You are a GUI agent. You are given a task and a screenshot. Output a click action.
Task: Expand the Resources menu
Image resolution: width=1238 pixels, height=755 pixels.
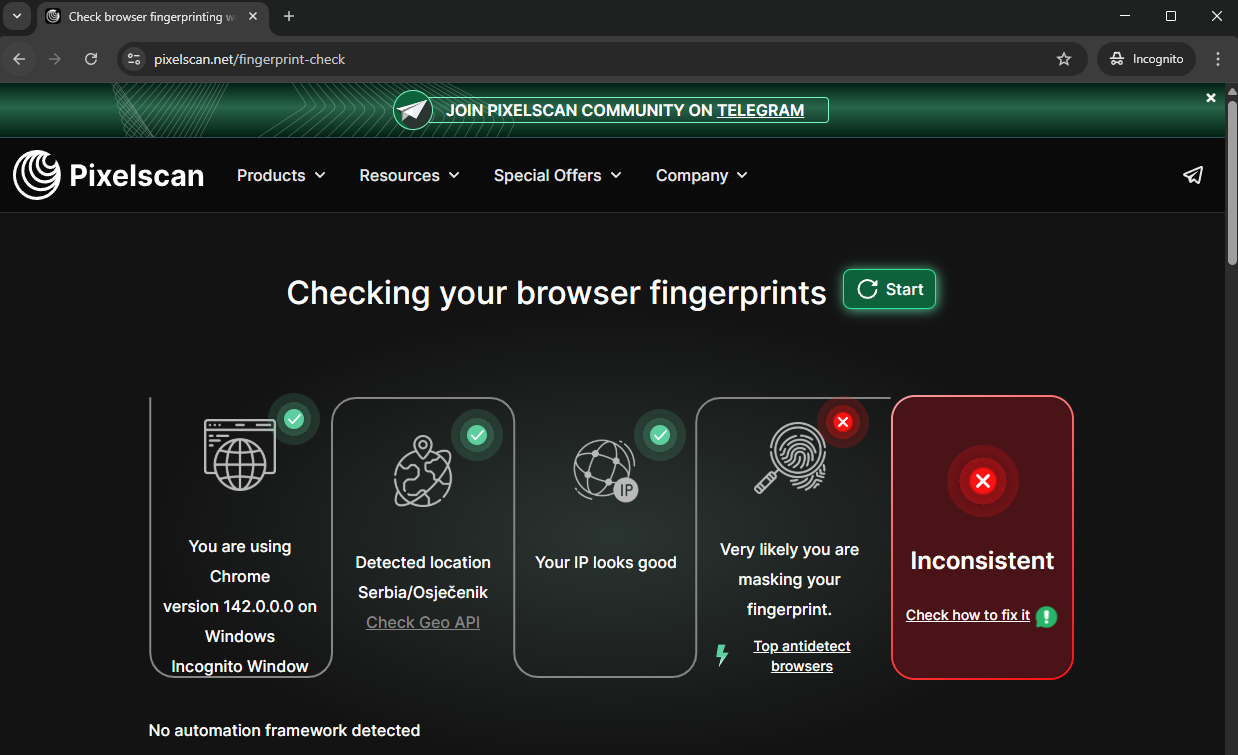(409, 175)
